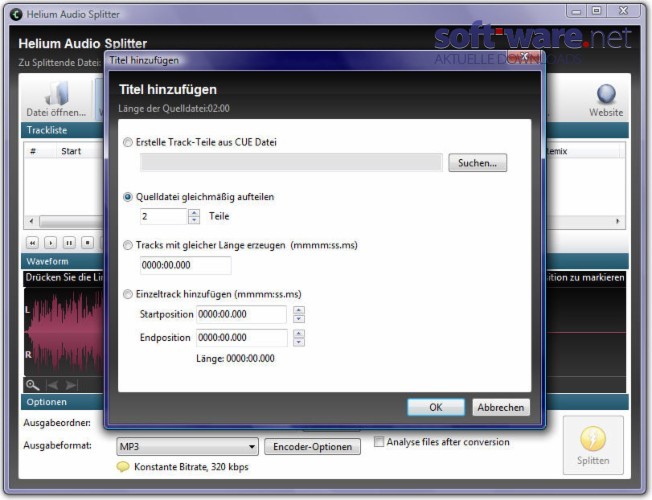
Task: Click the Teile count field
Action: pyautogui.click(x=164, y=216)
